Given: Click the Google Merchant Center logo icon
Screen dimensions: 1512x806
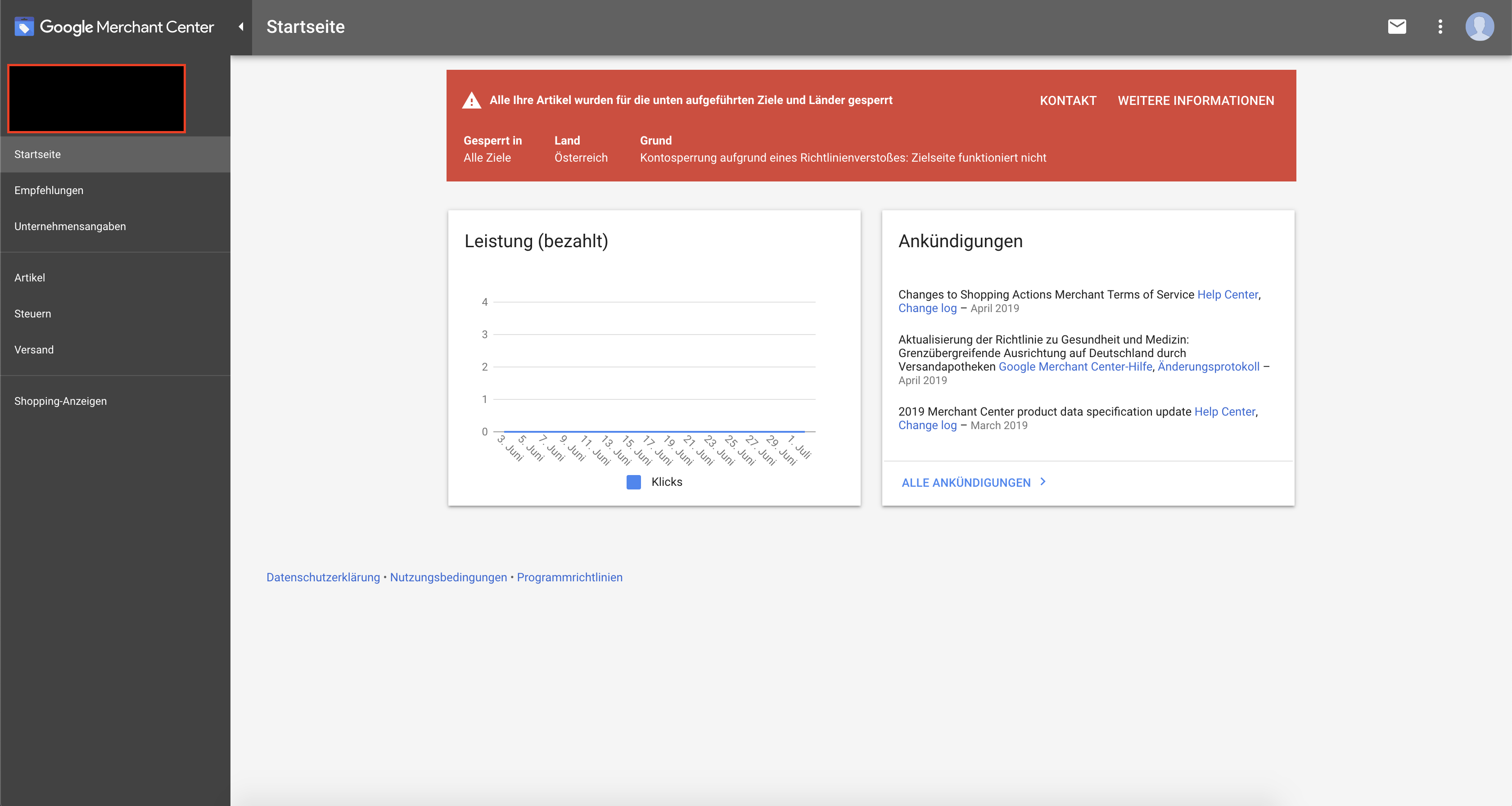Looking at the screenshot, I should 24,27.
